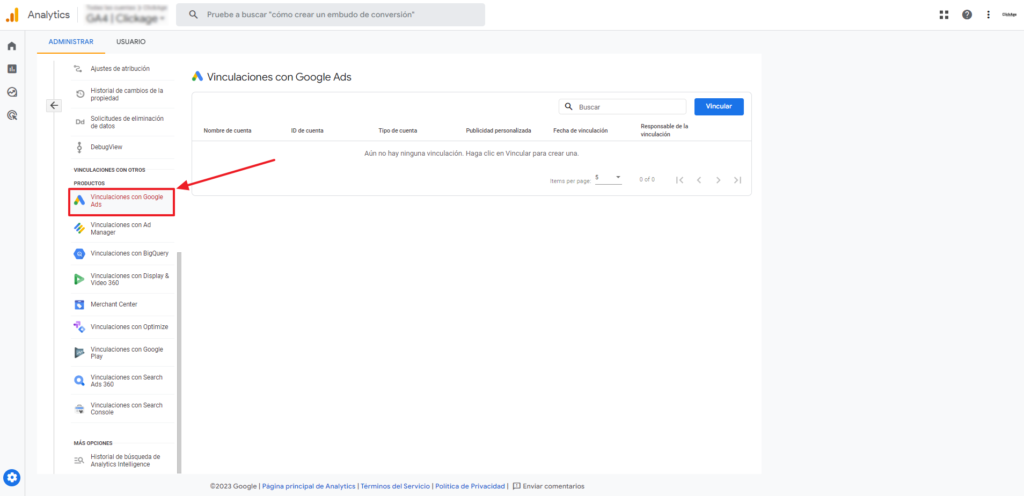The width and height of the screenshot is (1024, 496).
Task: Click the ID de cuenta column header
Action: tap(307, 131)
